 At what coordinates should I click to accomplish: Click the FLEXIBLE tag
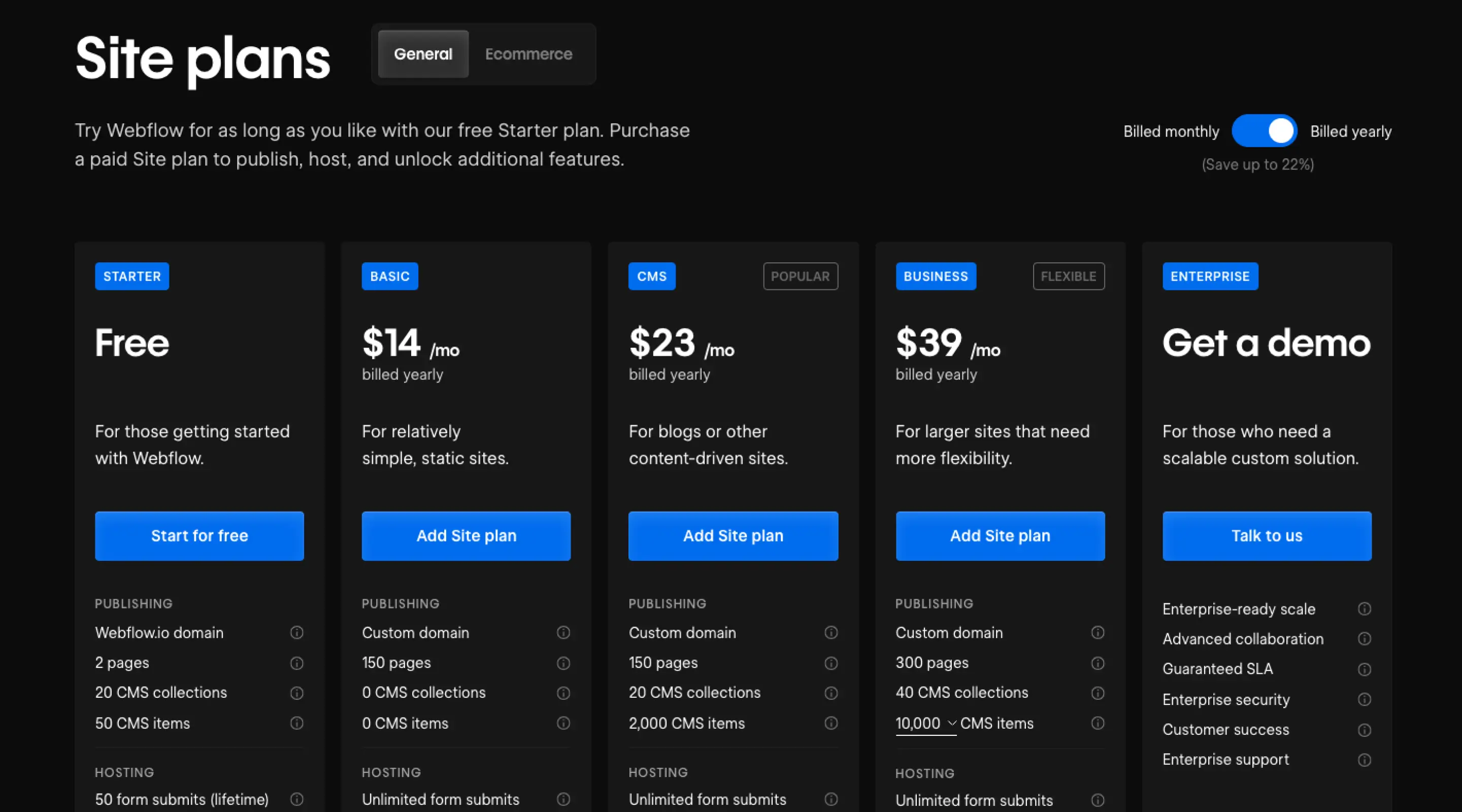pyautogui.click(x=1069, y=277)
